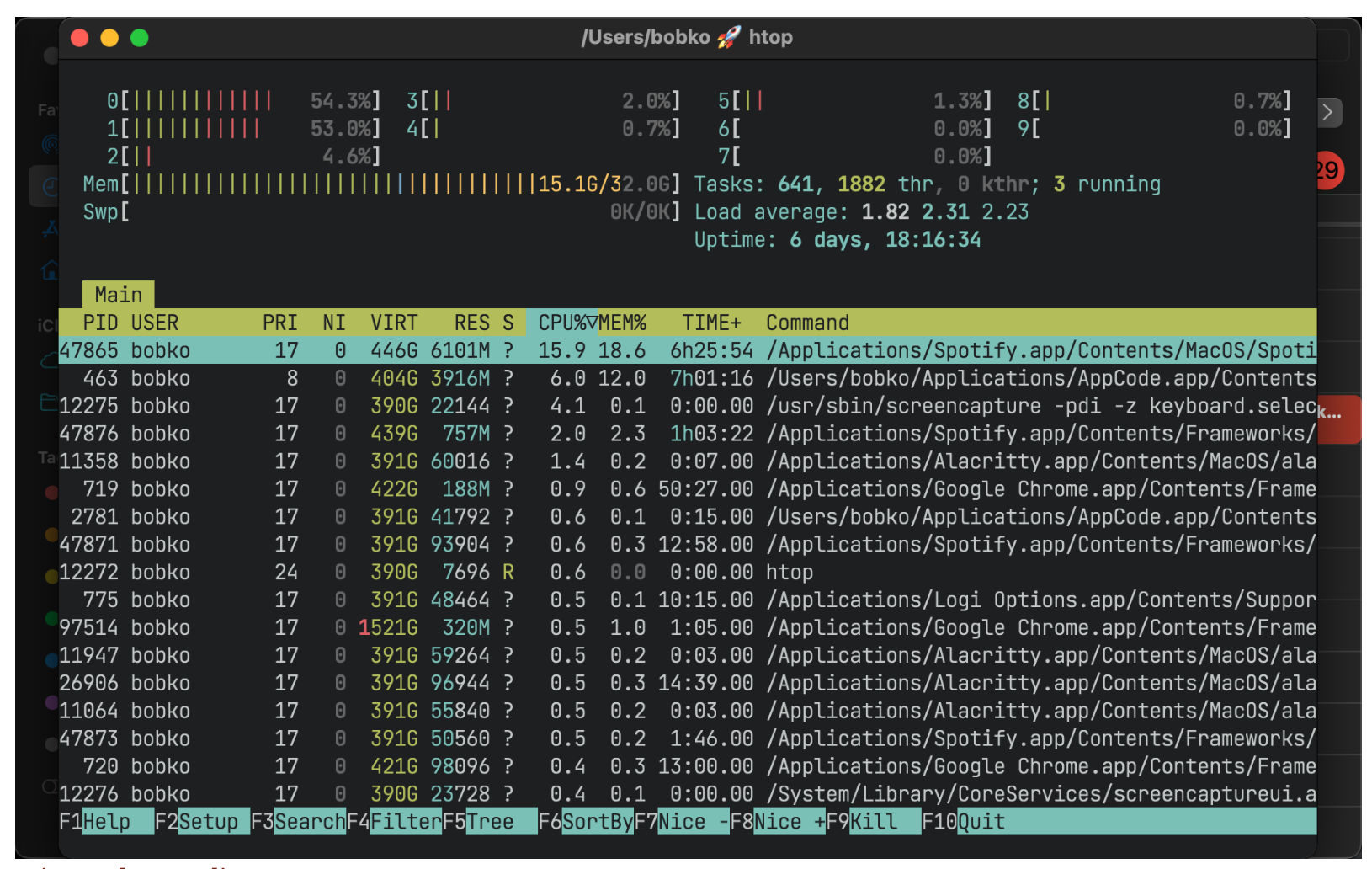This screenshot has width=1372, height=869.
Task: Click the CPU 3 meter showing 2.0%
Action: click(x=544, y=101)
